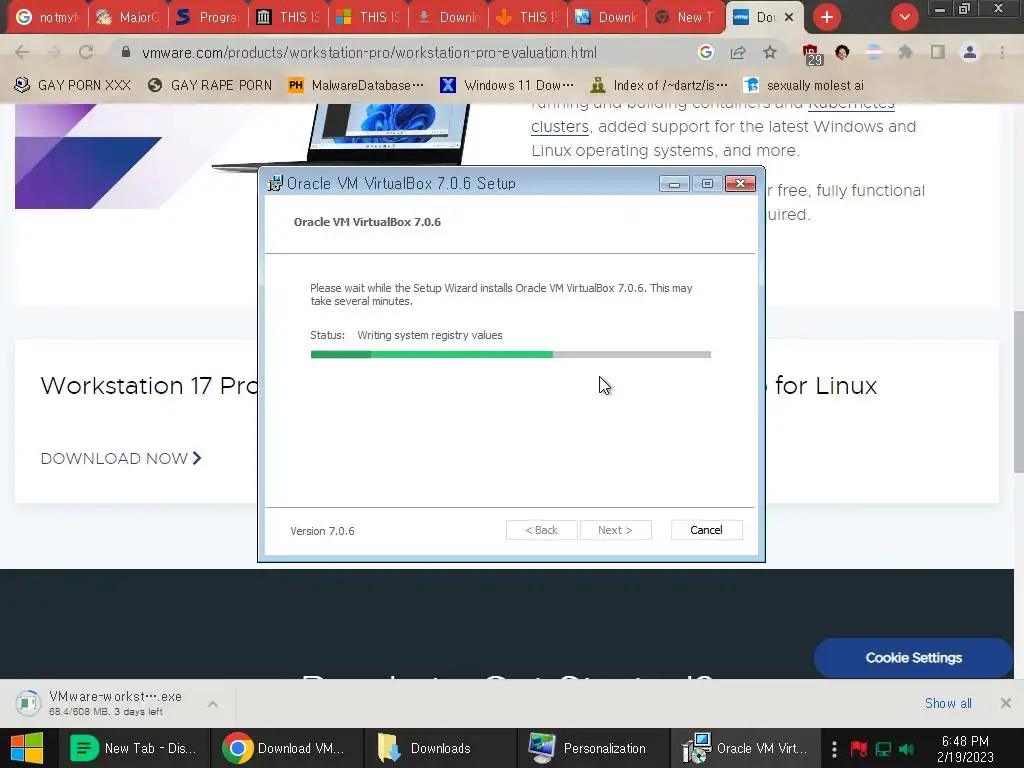View site info via the padlock icon
Viewport: 1024px width, 768px height.
tap(126, 52)
